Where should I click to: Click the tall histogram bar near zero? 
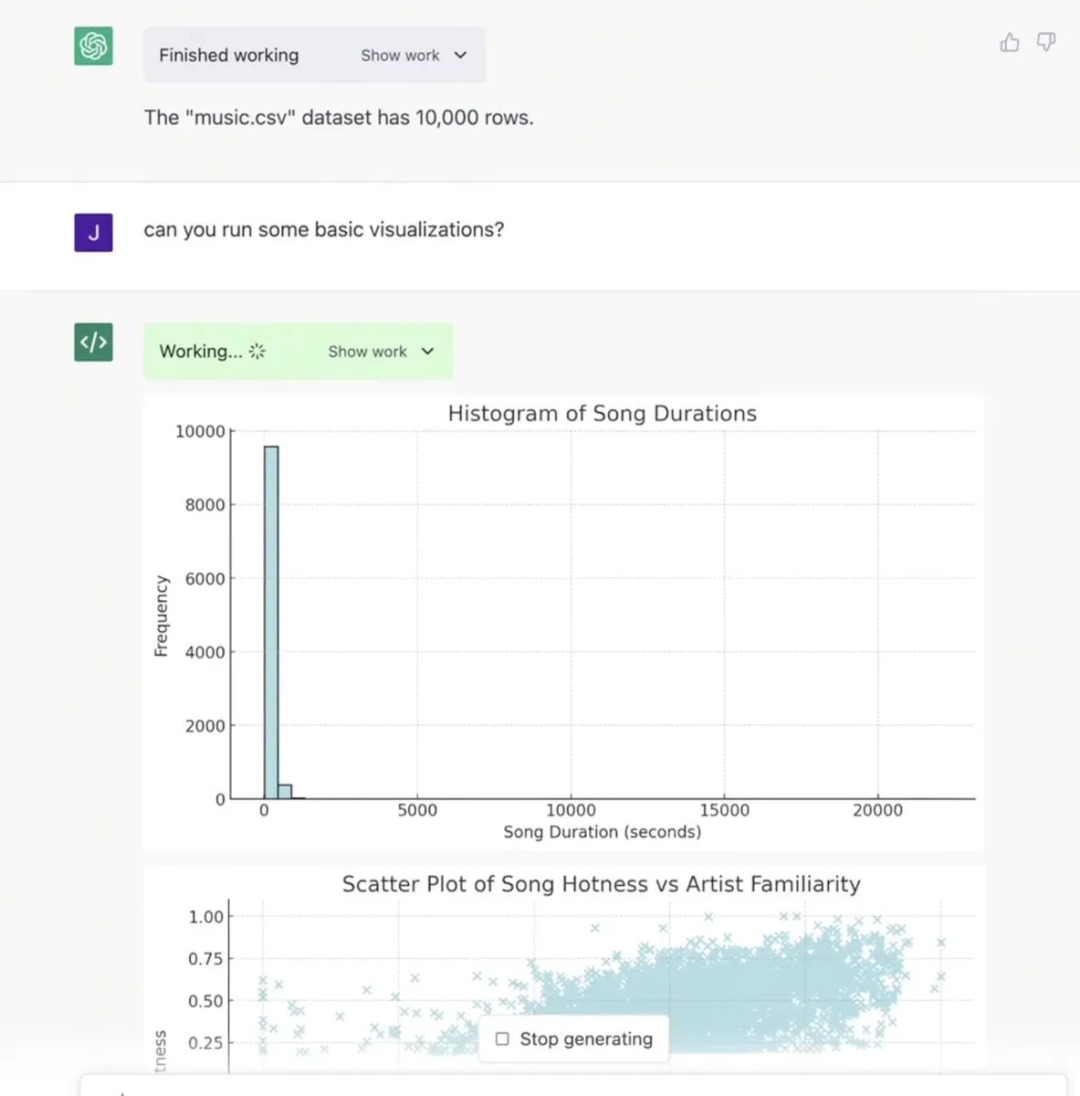pos(271,622)
